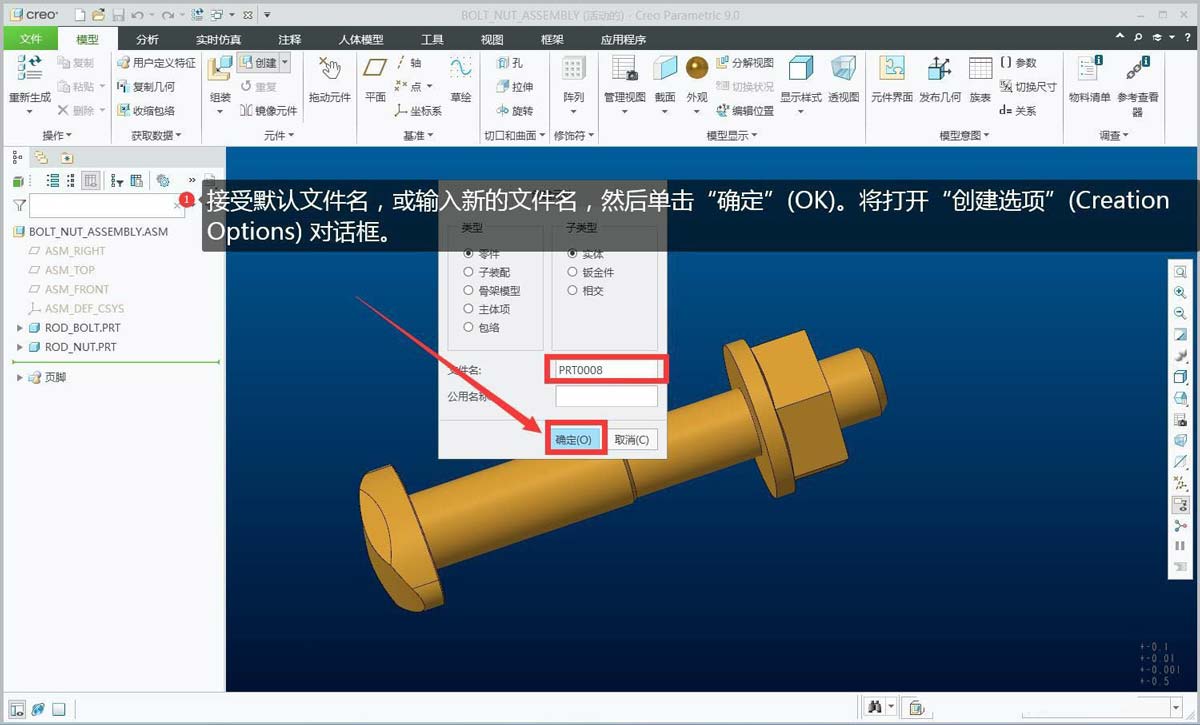Click the Cancel (取消) button
The width and height of the screenshot is (1200, 725).
pos(632,439)
